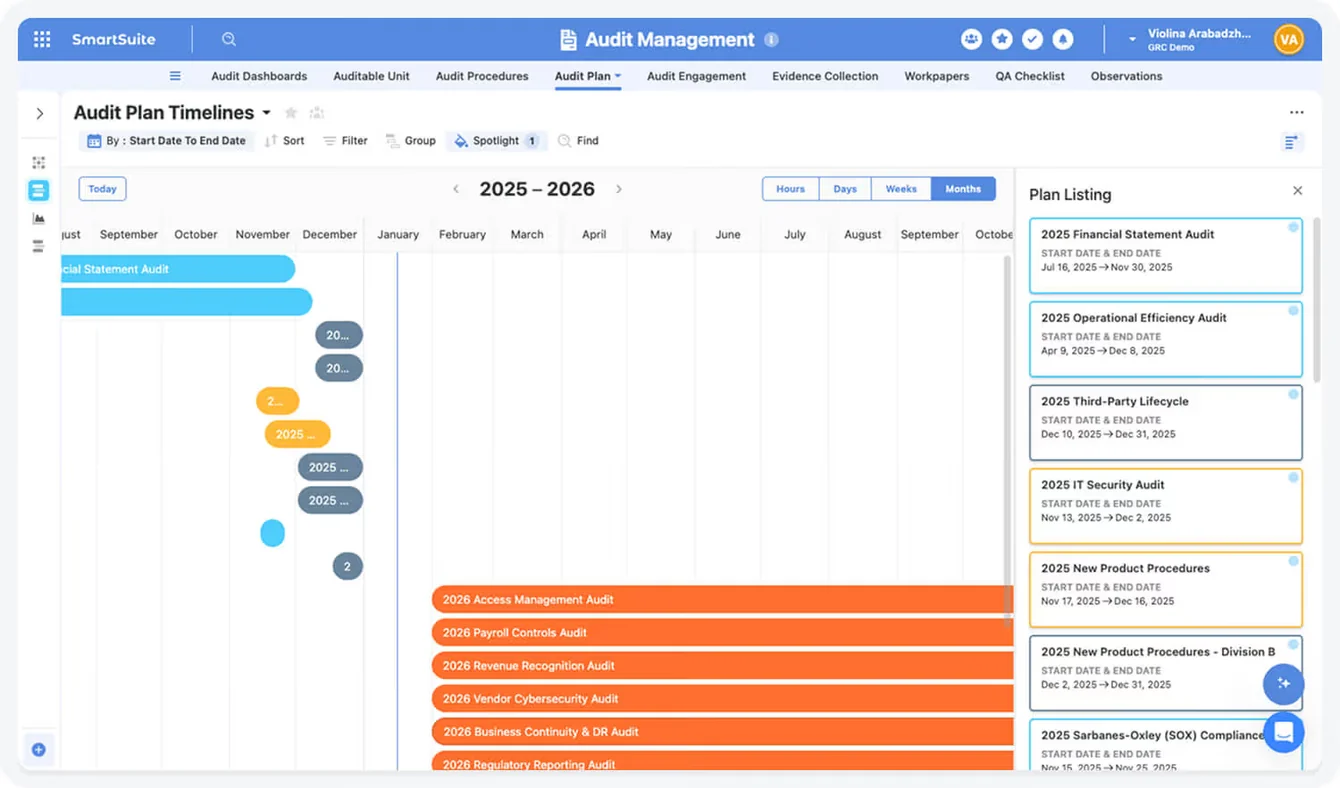
Task: Click the Plan Listing panel scrollbar
Action: pos(1316,299)
